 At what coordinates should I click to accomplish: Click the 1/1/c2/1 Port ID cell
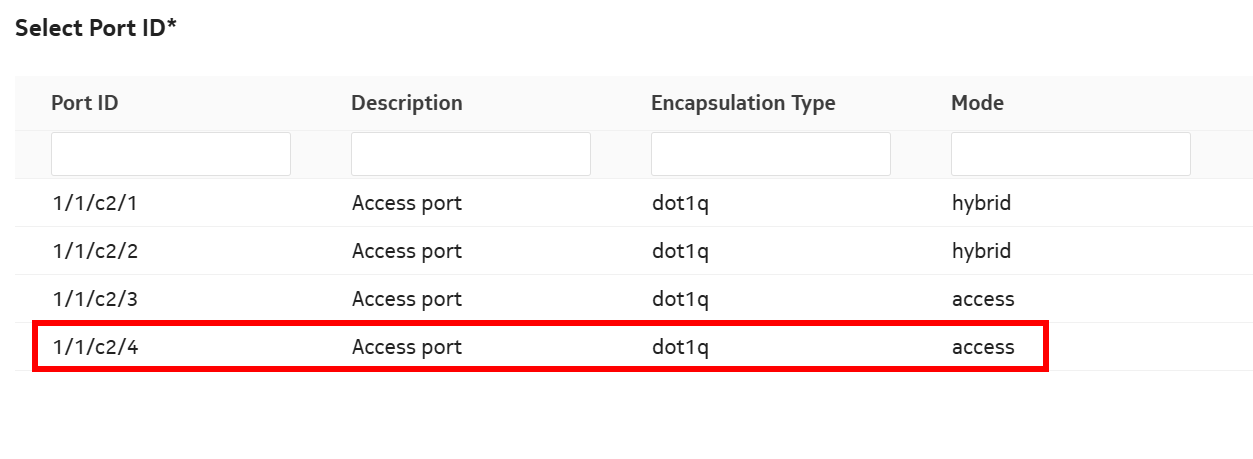click(x=95, y=203)
